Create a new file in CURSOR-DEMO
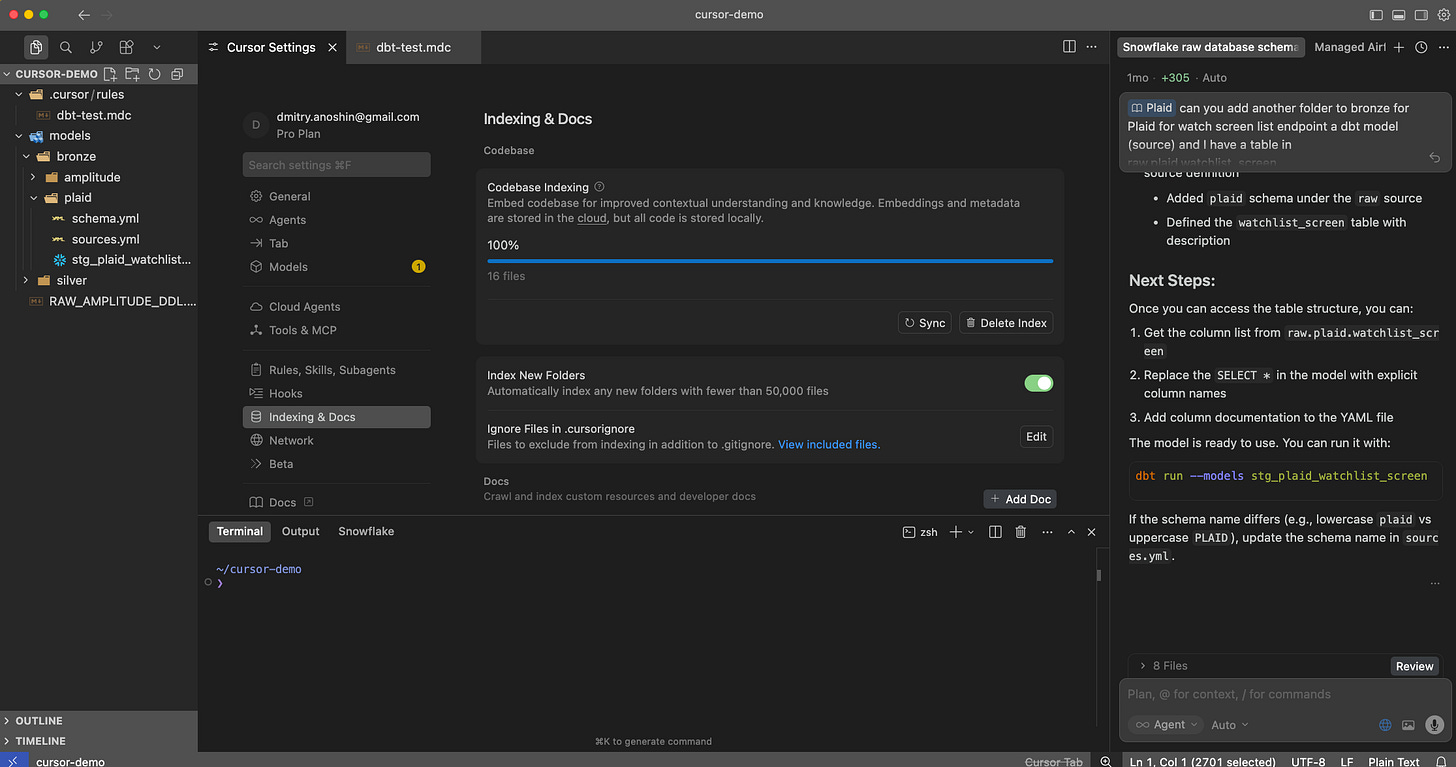Screen dimensions: 1456x767 (x=110, y=74)
